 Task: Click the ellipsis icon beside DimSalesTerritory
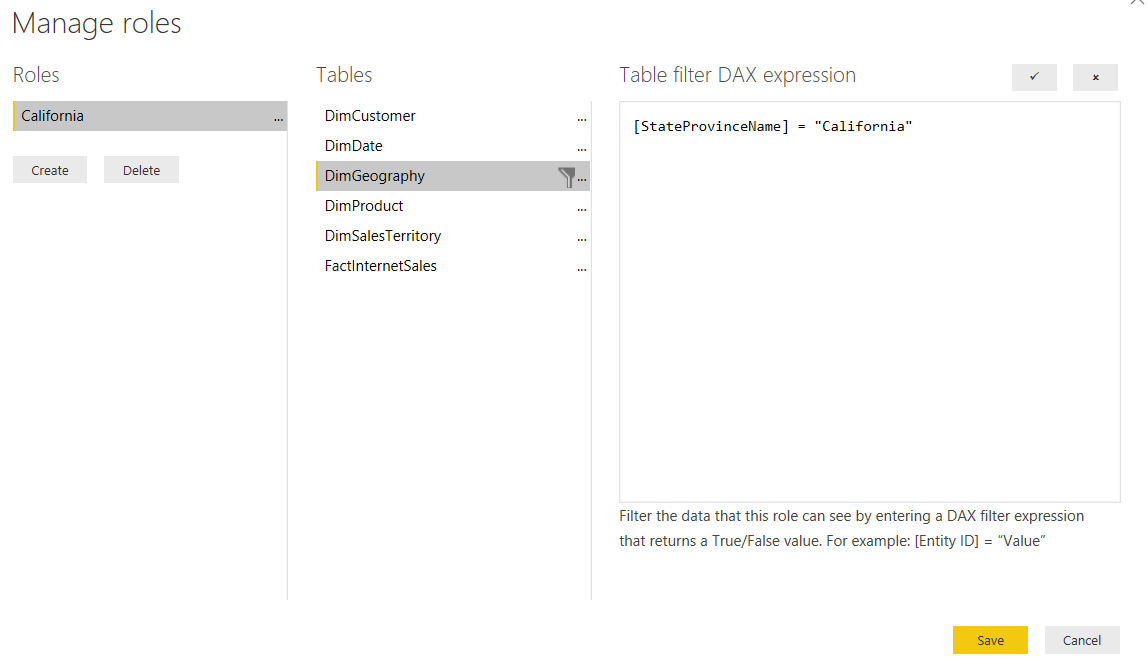click(x=581, y=238)
